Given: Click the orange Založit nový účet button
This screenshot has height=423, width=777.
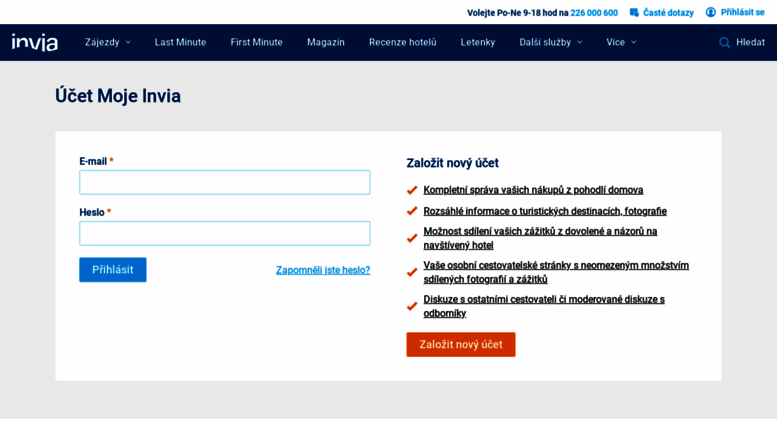Looking at the screenshot, I should click(461, 344).
